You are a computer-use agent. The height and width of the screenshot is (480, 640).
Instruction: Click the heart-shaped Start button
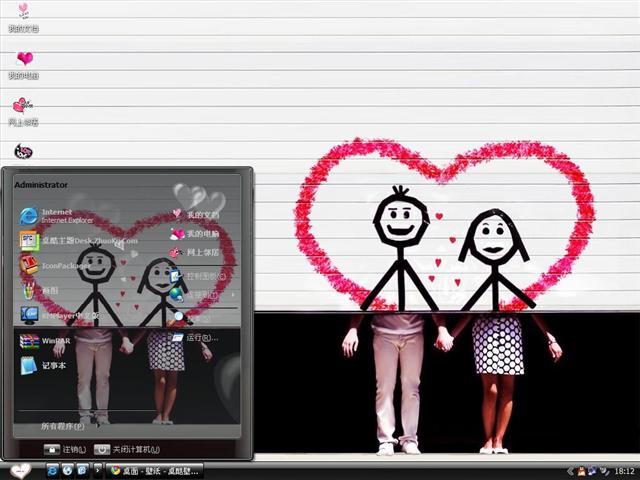coord(20,471)
